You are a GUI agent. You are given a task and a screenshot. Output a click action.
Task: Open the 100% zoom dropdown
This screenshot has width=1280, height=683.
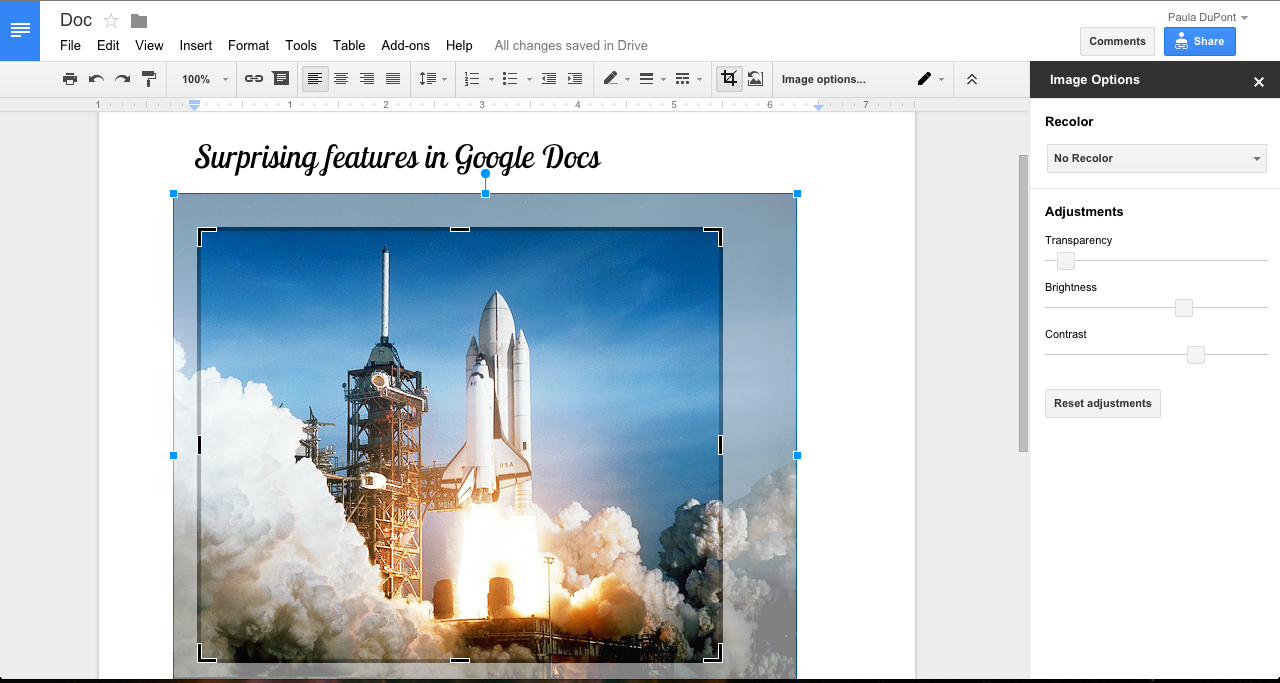[204, 79]
